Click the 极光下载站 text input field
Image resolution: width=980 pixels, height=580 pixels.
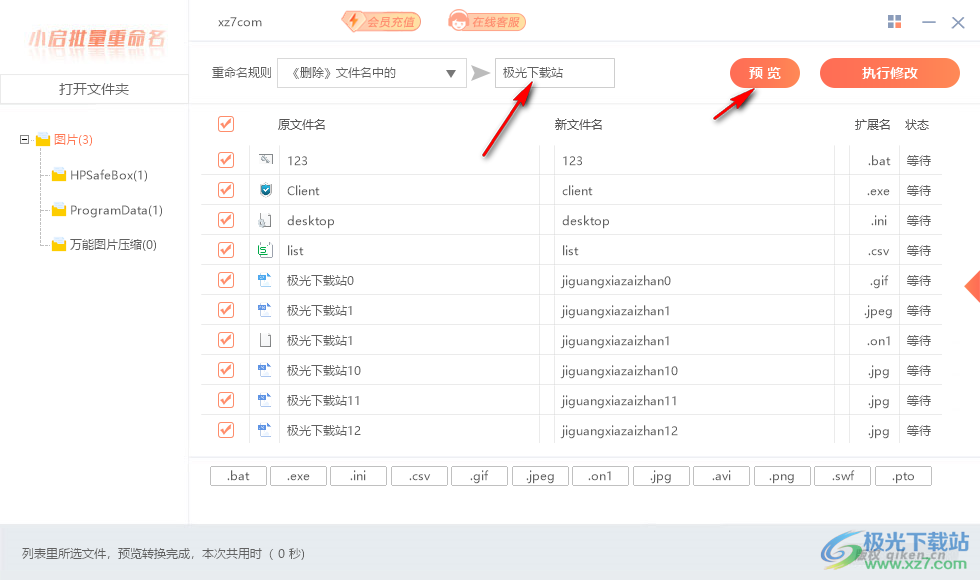click(555, 73)
